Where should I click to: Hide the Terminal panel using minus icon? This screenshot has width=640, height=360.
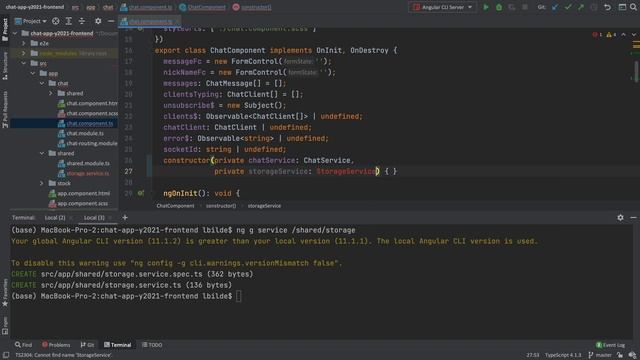pyautogui.click(x=633, y=218)
